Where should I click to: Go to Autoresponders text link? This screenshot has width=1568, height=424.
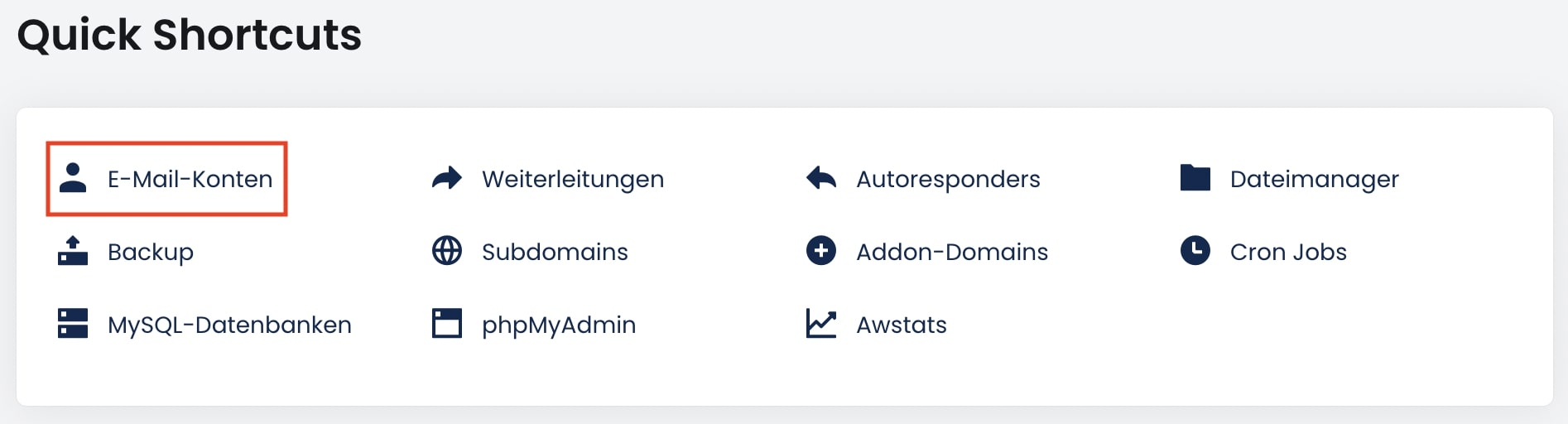pos(948,179)
